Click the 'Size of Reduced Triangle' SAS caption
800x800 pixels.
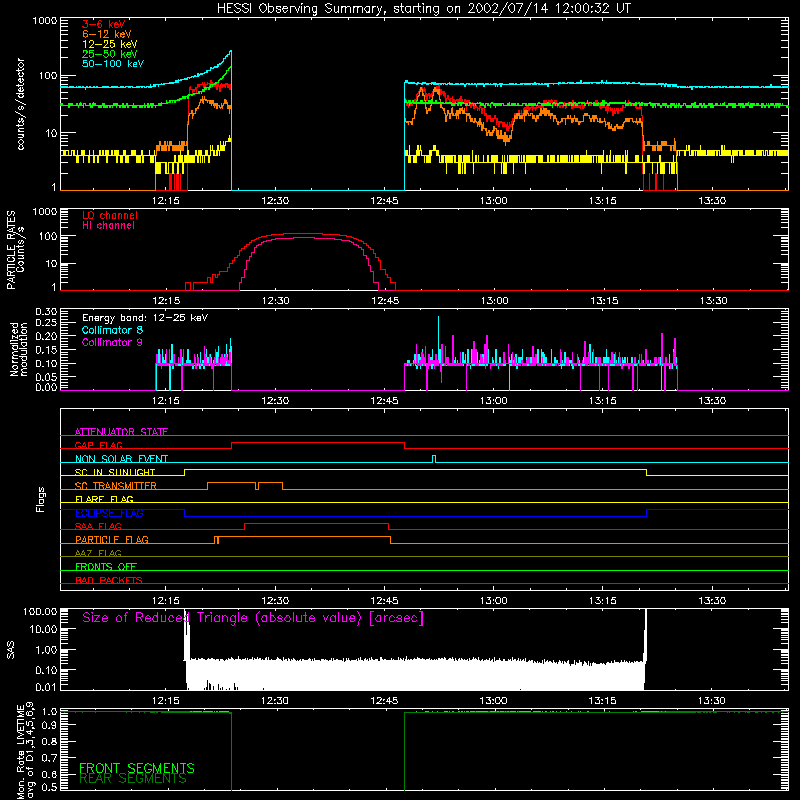point(253,618)
